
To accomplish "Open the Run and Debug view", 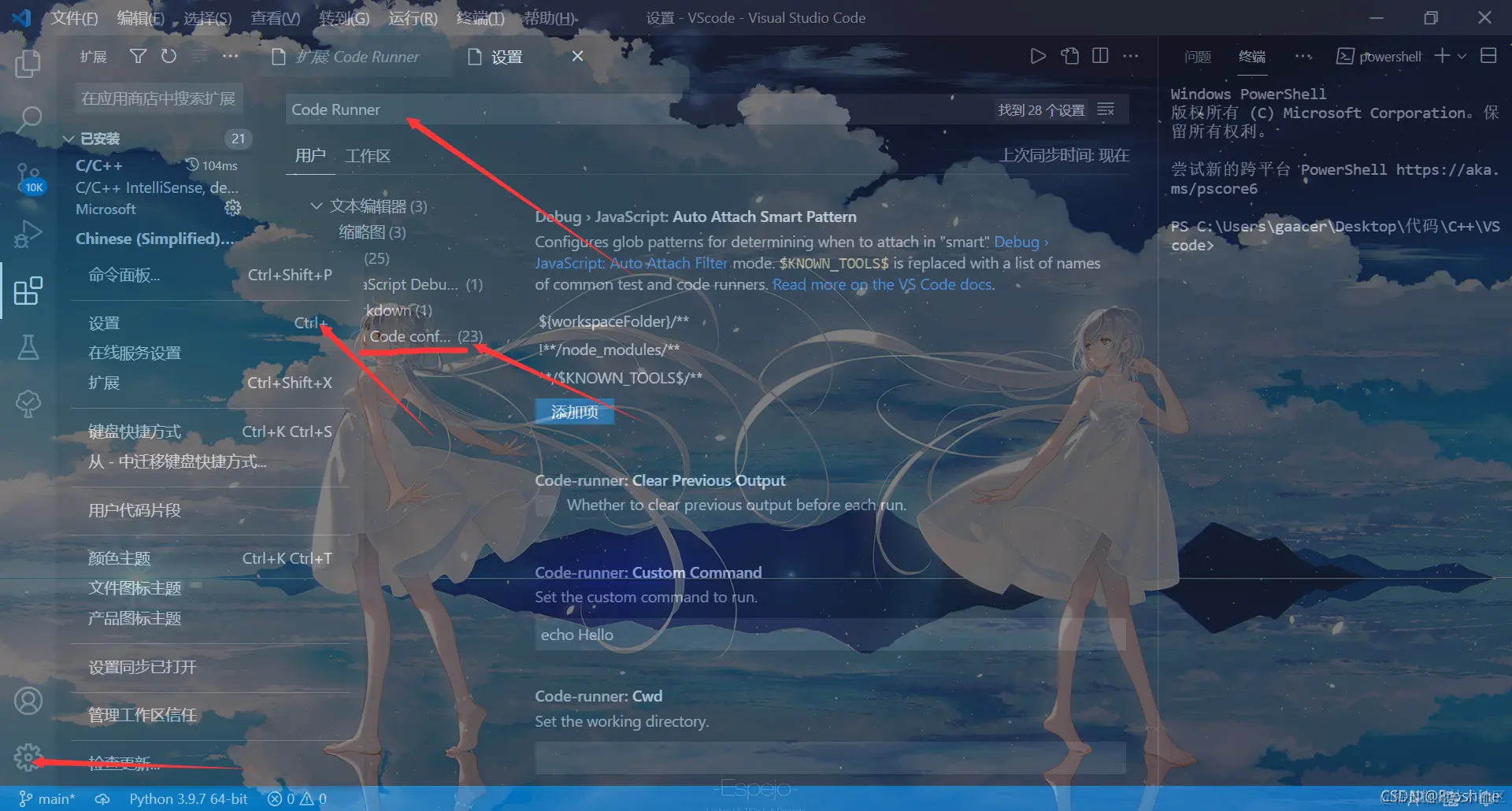I will pyautogui.click(x=28, y=234).
